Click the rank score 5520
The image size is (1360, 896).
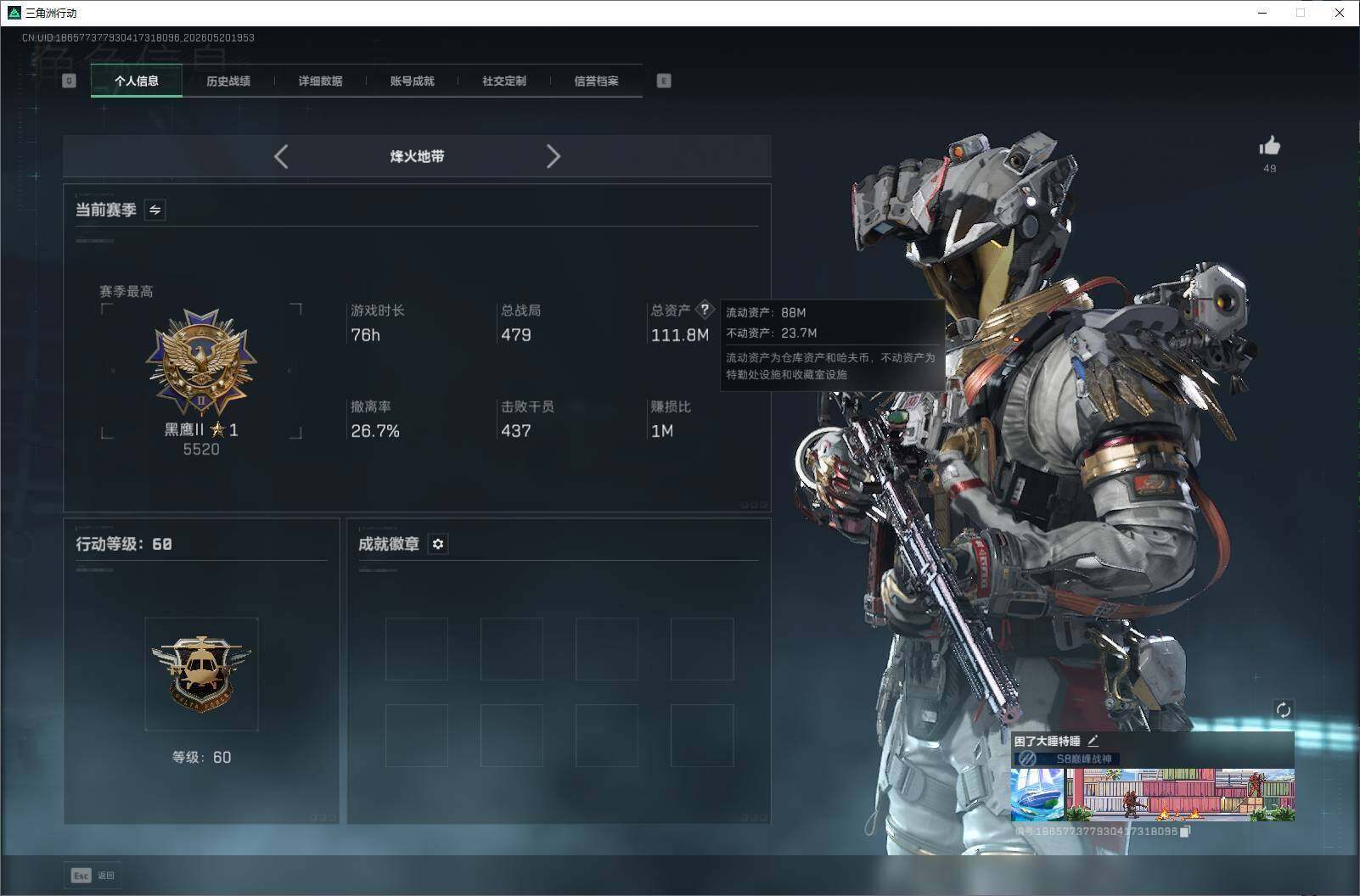coord(201,450)
